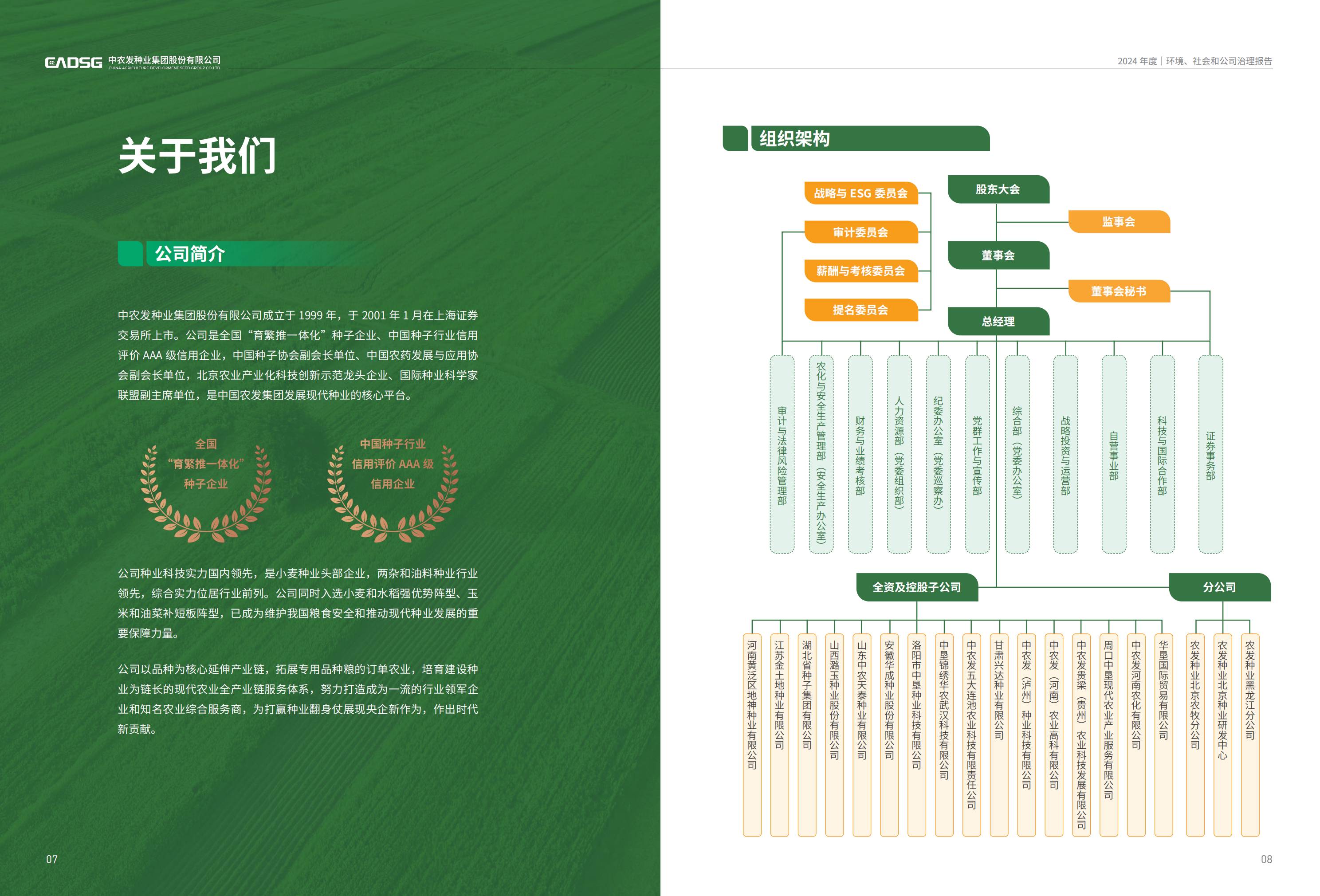This screenshot has height=896, width=1320.
Task: Click 中农发（河南）农业高科有限公司
Action: coord(1054,735)
